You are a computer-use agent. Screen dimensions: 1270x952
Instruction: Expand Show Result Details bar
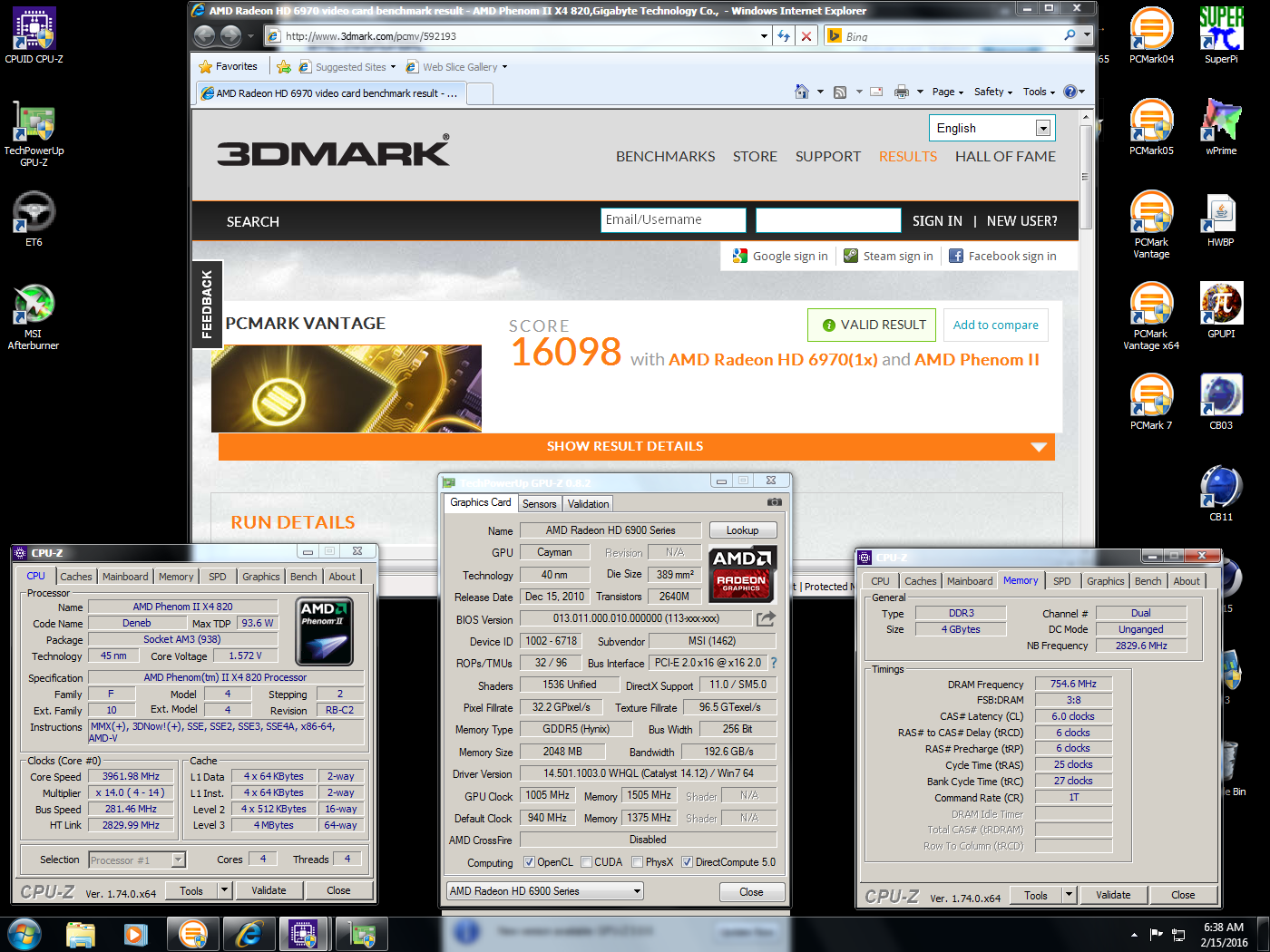tap(636, 446)
